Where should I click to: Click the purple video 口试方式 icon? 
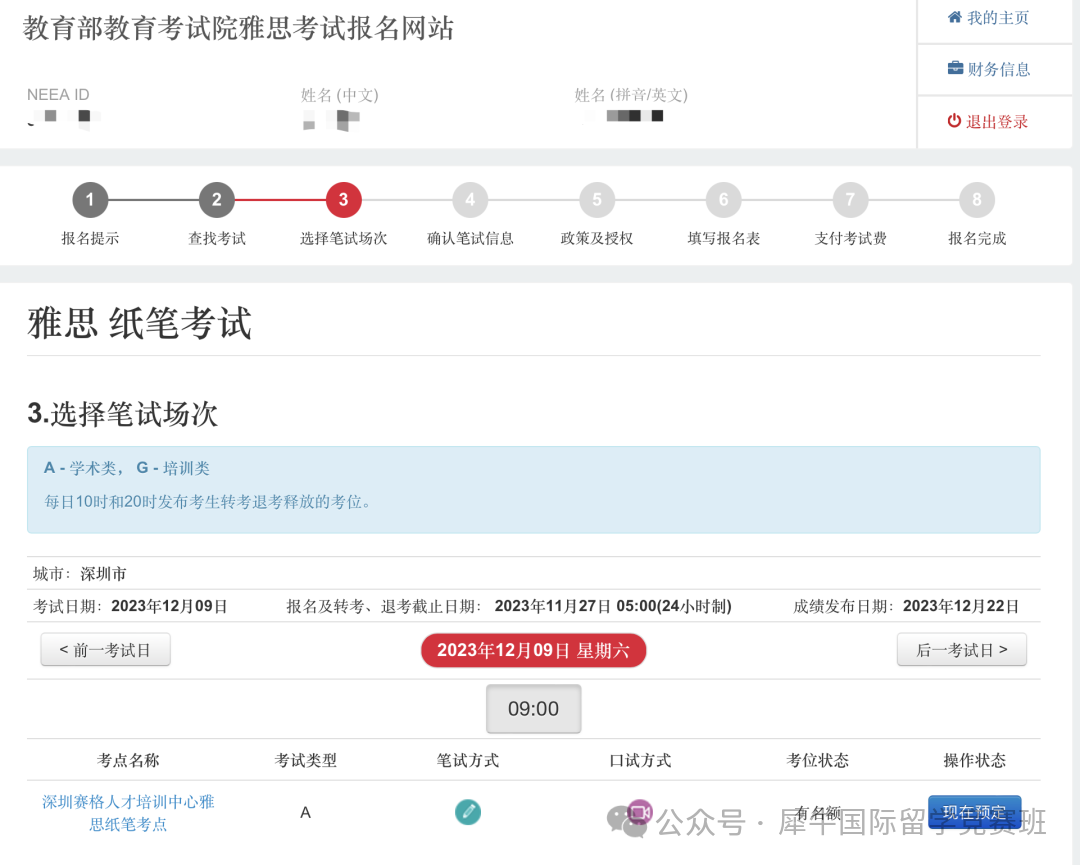[640, 812]
